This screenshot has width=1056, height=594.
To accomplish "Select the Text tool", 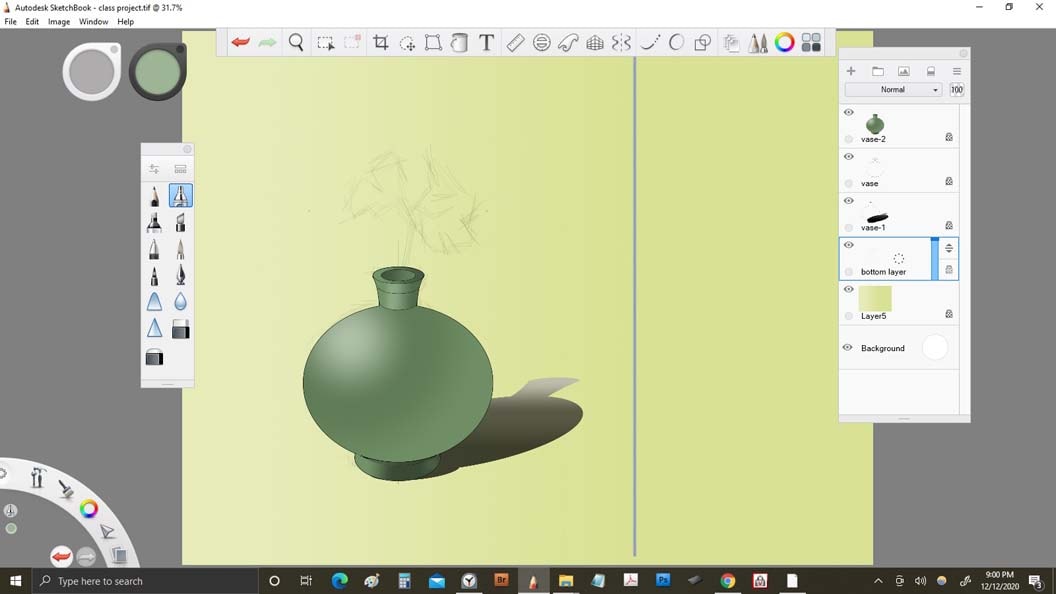I will 486,42.
